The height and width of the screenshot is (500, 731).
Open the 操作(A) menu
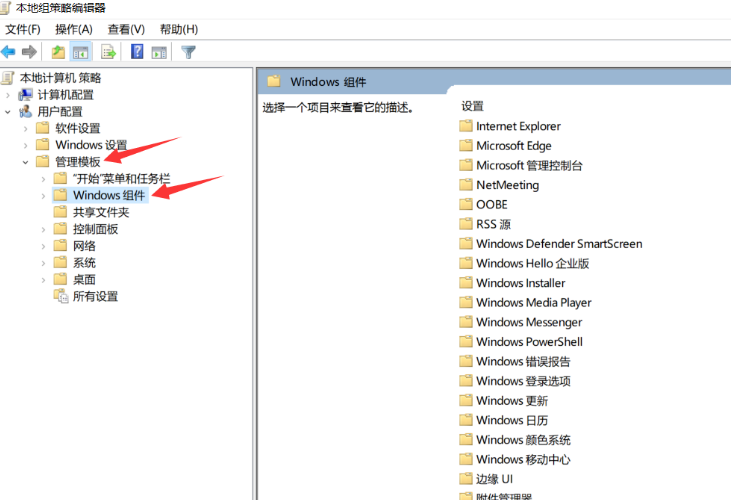pyautogui.click(x=74, y=29)
